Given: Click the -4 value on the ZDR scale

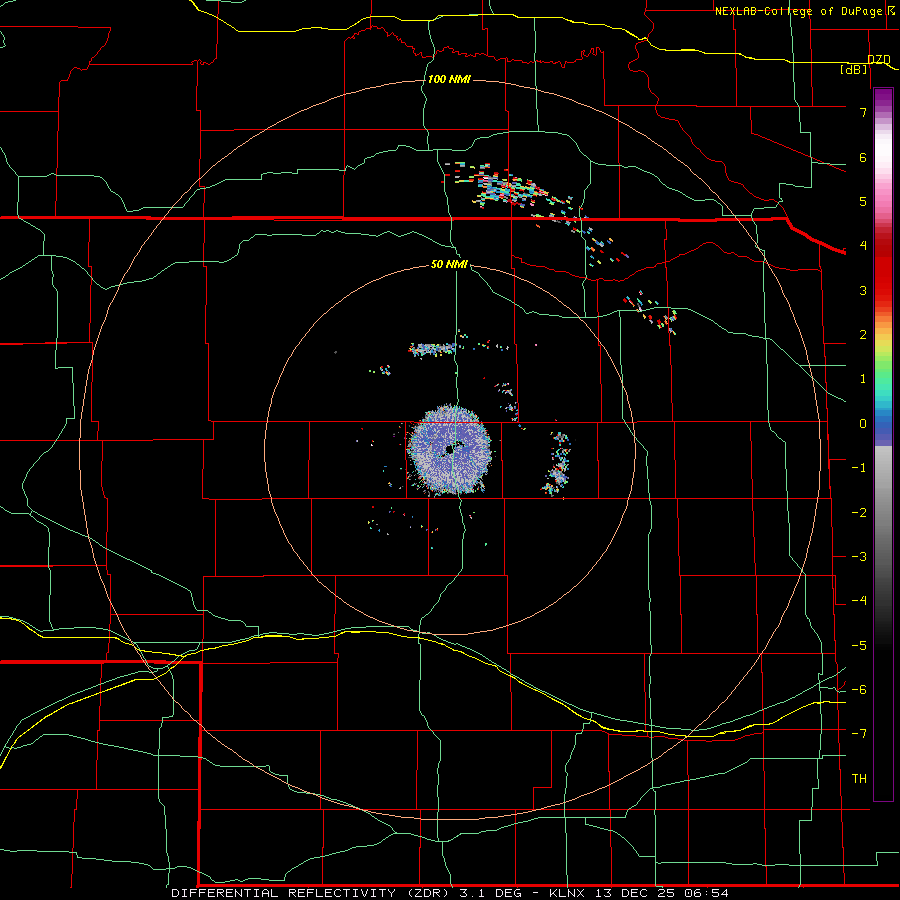Looking at the screenshot, I should (x=859, y=601).
